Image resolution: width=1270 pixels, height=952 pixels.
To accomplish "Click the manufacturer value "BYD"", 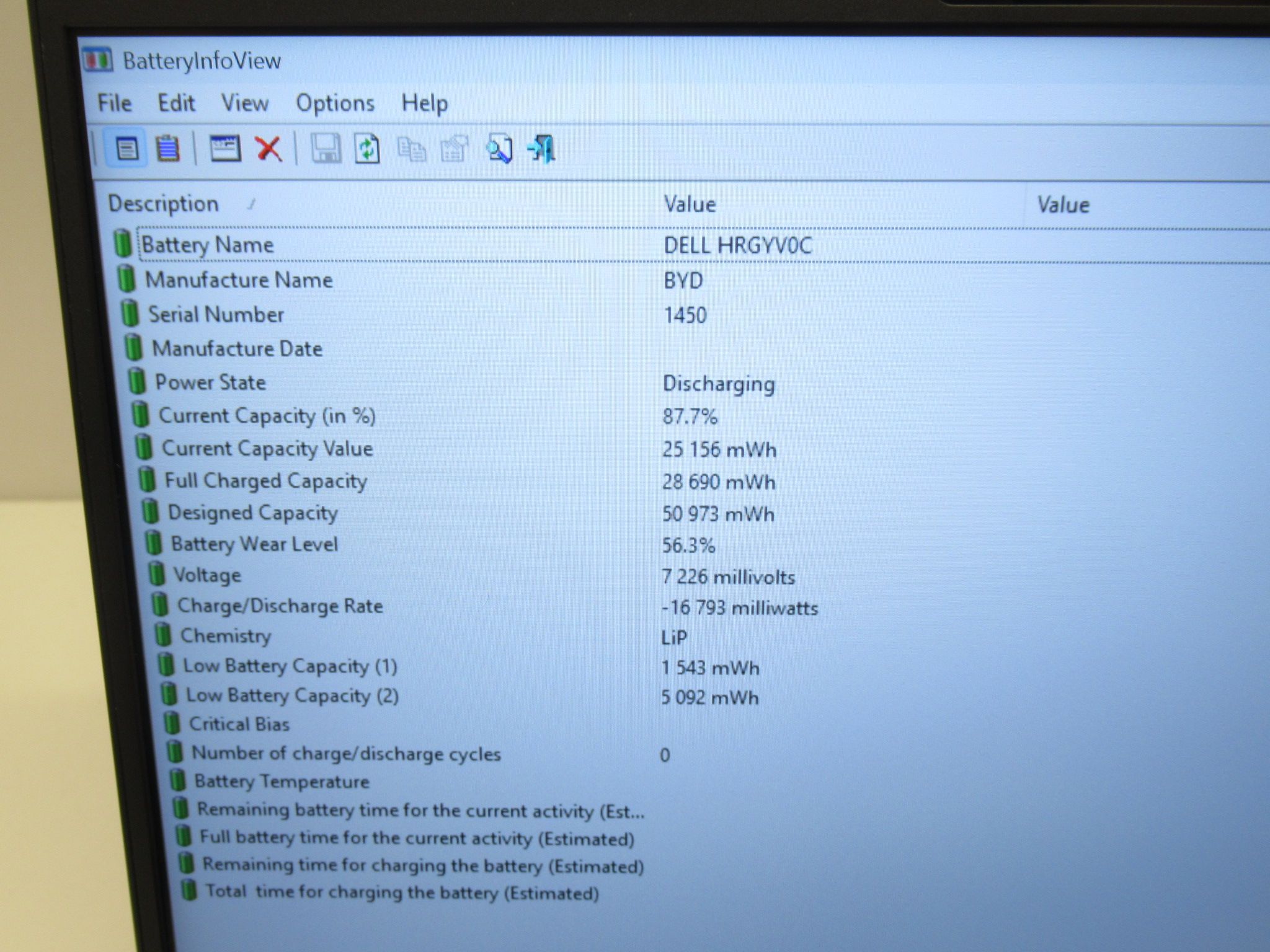I will click(x=683, y=281).
